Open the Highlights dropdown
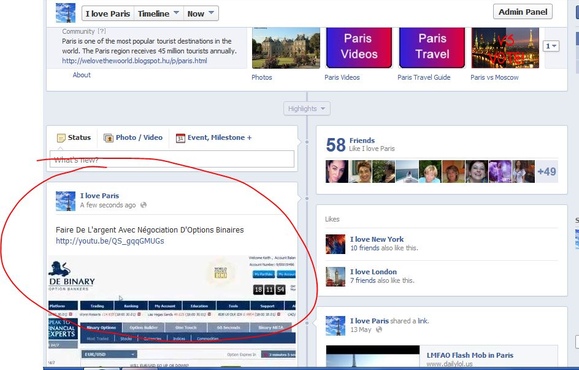Image resolution: width=579 pixels, height=370 pixels. point(306,109)
